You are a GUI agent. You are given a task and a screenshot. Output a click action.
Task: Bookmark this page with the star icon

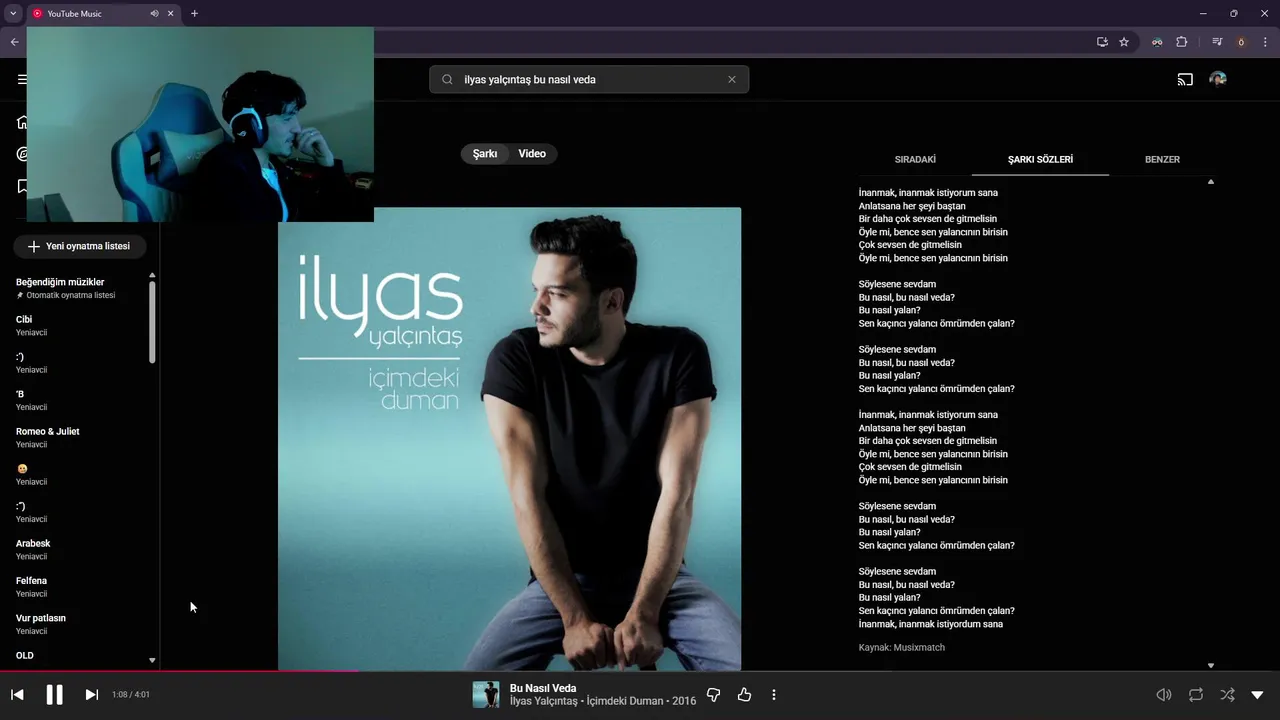coord(1124,42)
